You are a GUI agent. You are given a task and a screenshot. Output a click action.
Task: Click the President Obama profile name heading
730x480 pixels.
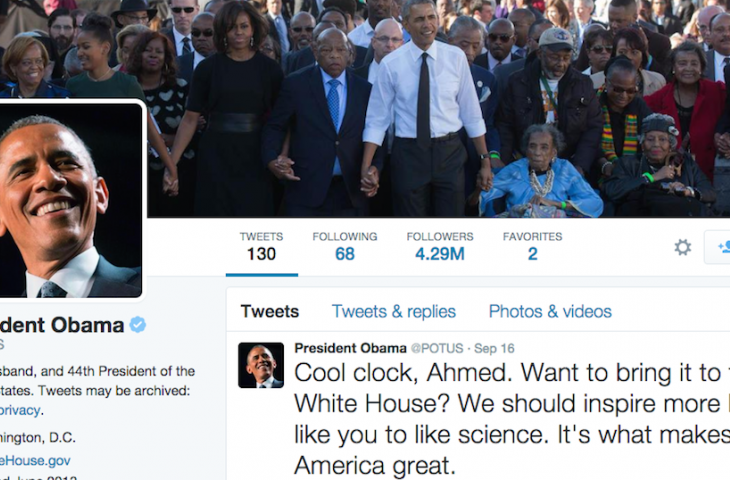[62, 325]
